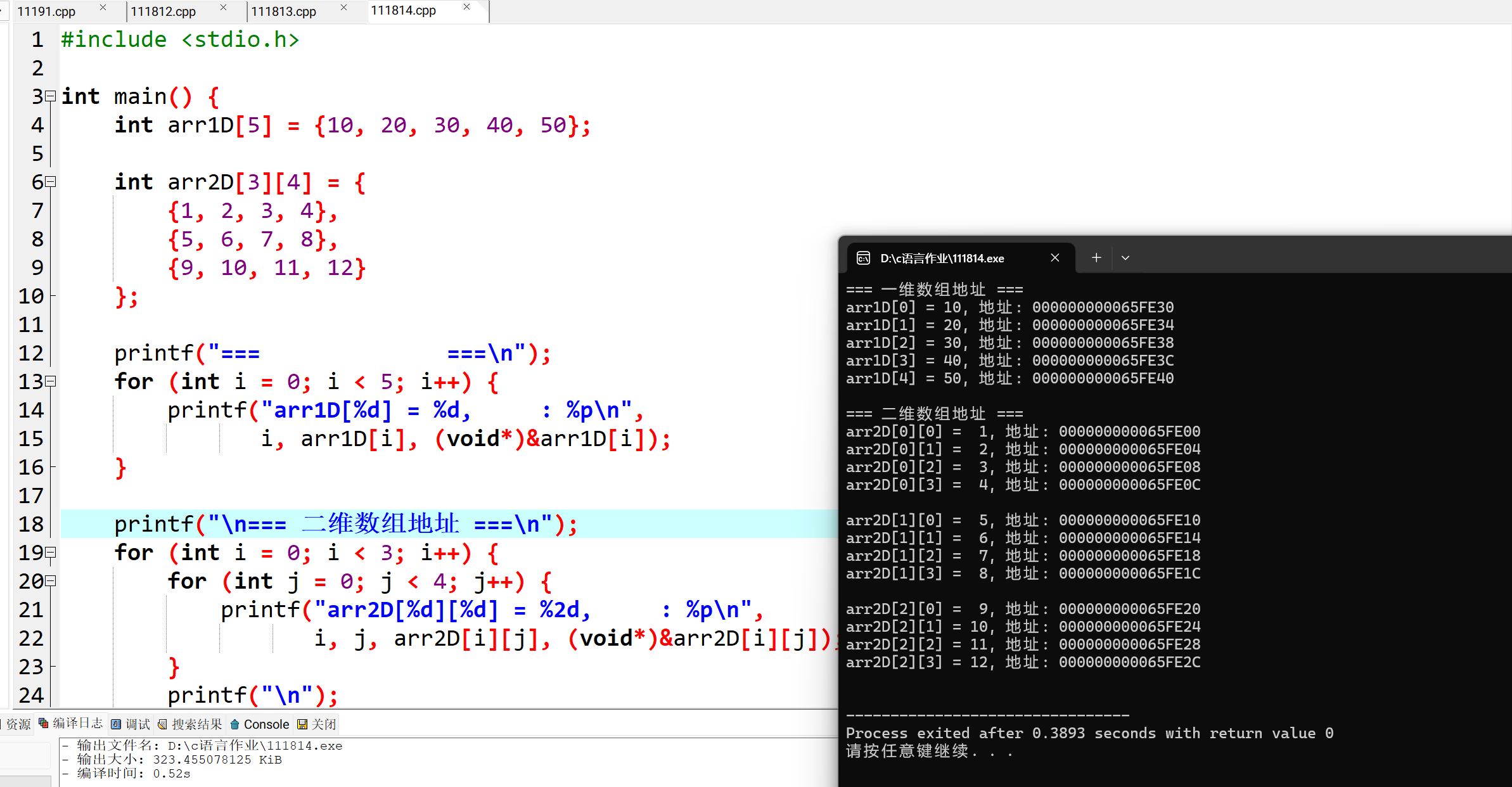Collapse the arr2D initializer fold at line 6
Screen dimensions: 1512x787
tap(51, 182)
